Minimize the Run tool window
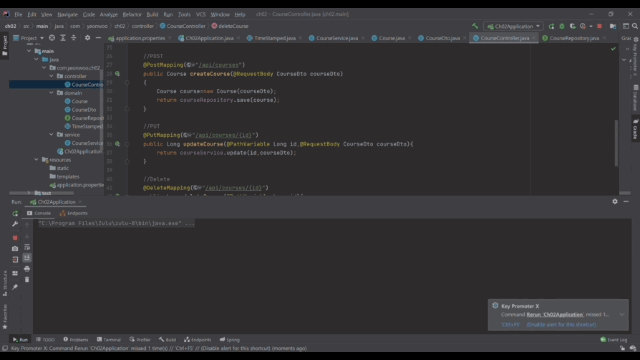This screenshot has width=640, height=360. (626, 202)
